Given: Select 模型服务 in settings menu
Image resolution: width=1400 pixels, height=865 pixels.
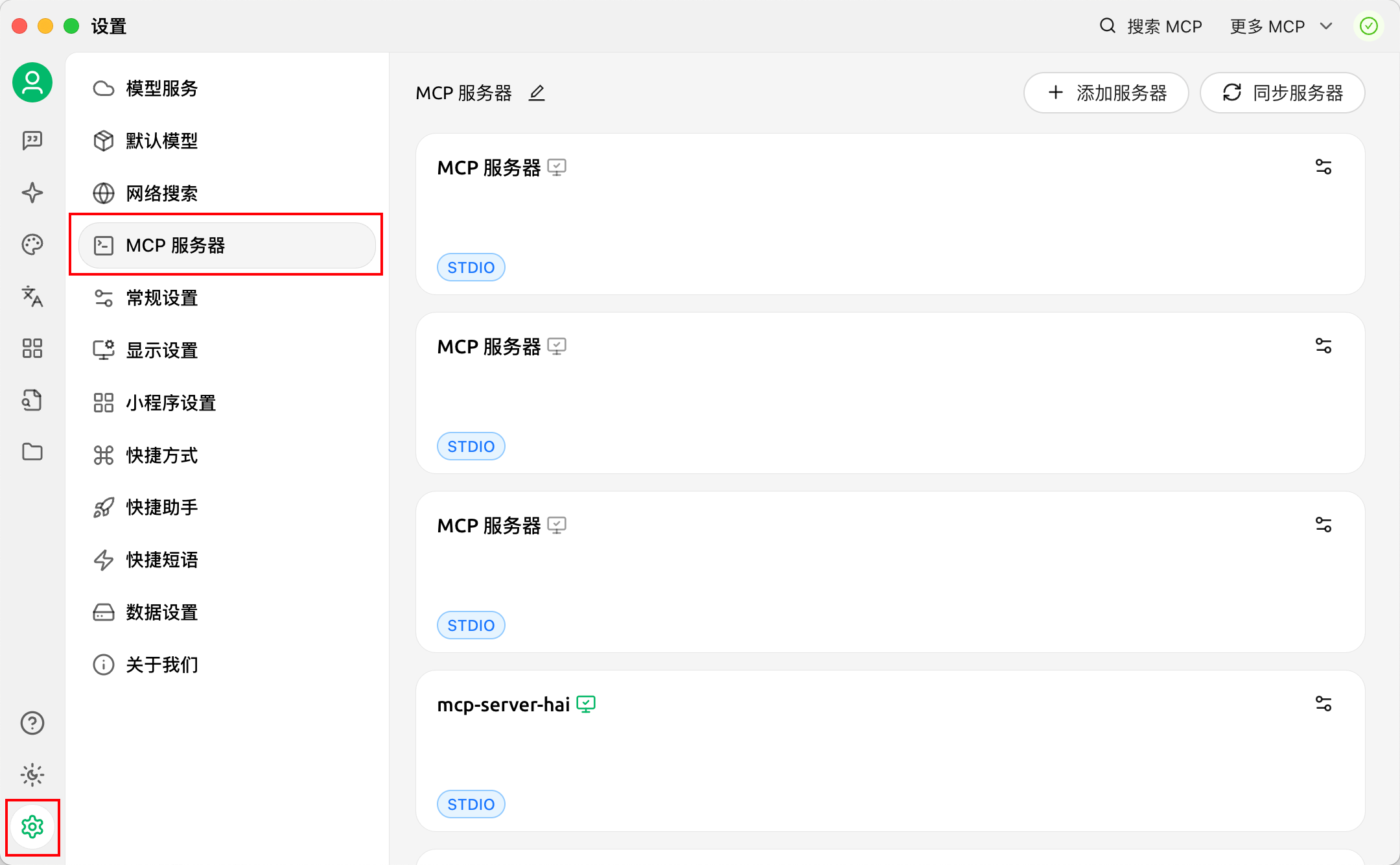Looking at the screenshot, I should tap(162, 88).
